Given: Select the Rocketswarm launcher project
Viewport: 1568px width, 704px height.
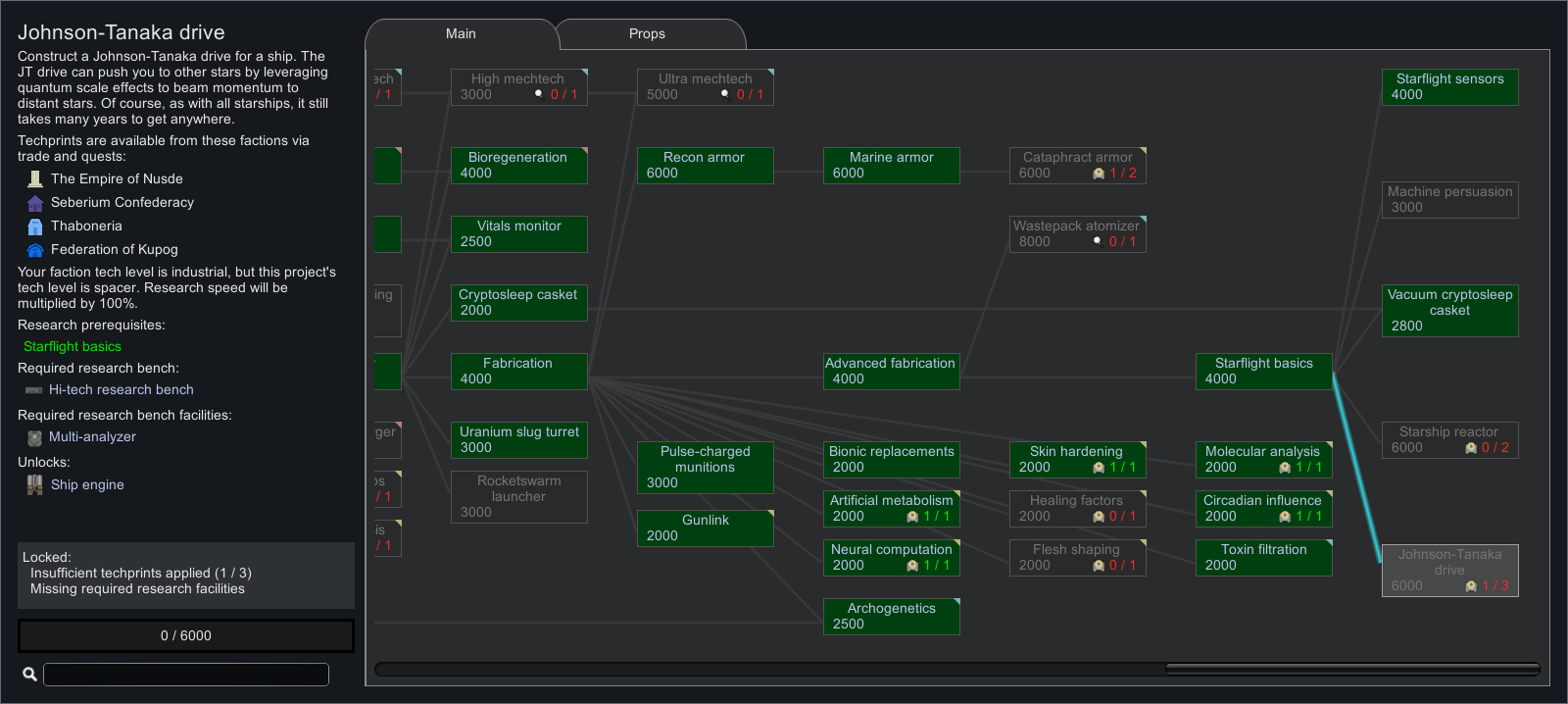Looking at the screenshot, I should [519, 497].
